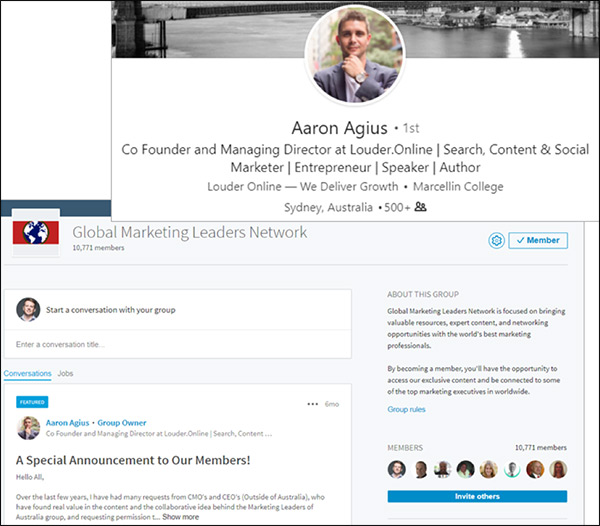The width and height of the screenshot is (600, 526).
Task: Open the three-dot menu on featured post
Action: (313, 404)
